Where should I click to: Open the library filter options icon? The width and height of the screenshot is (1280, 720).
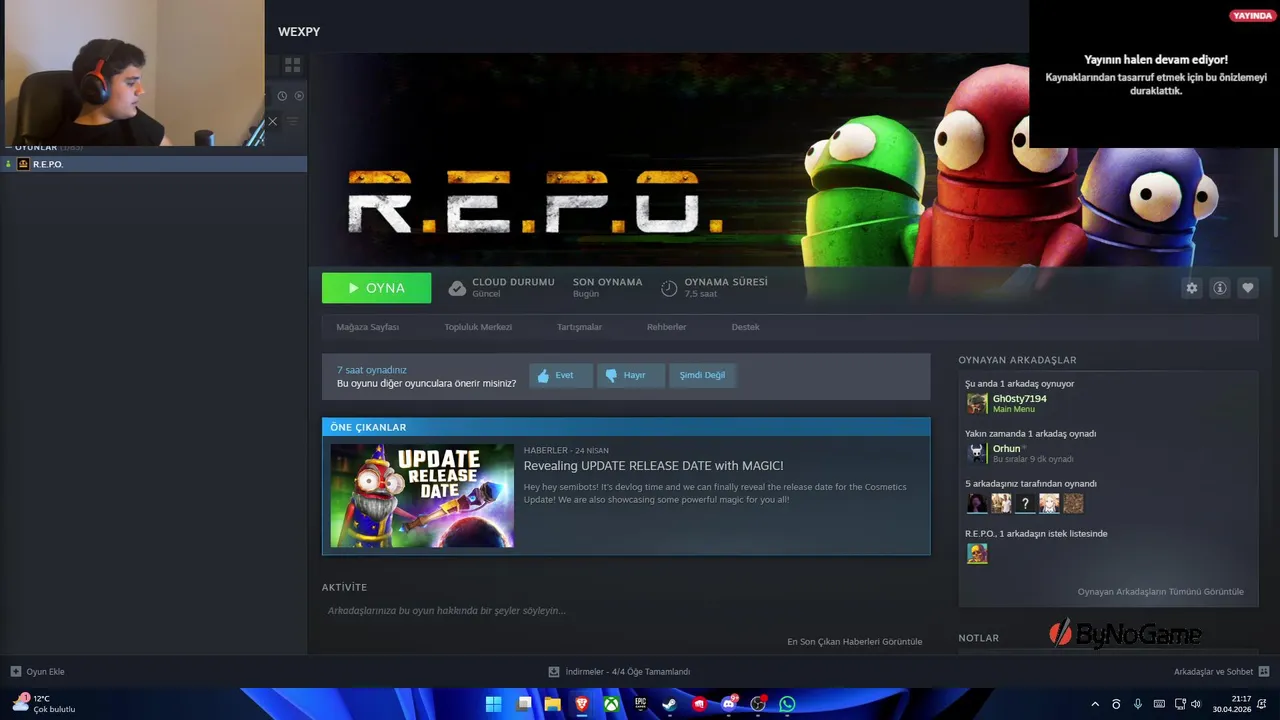(x=293, y=121)
